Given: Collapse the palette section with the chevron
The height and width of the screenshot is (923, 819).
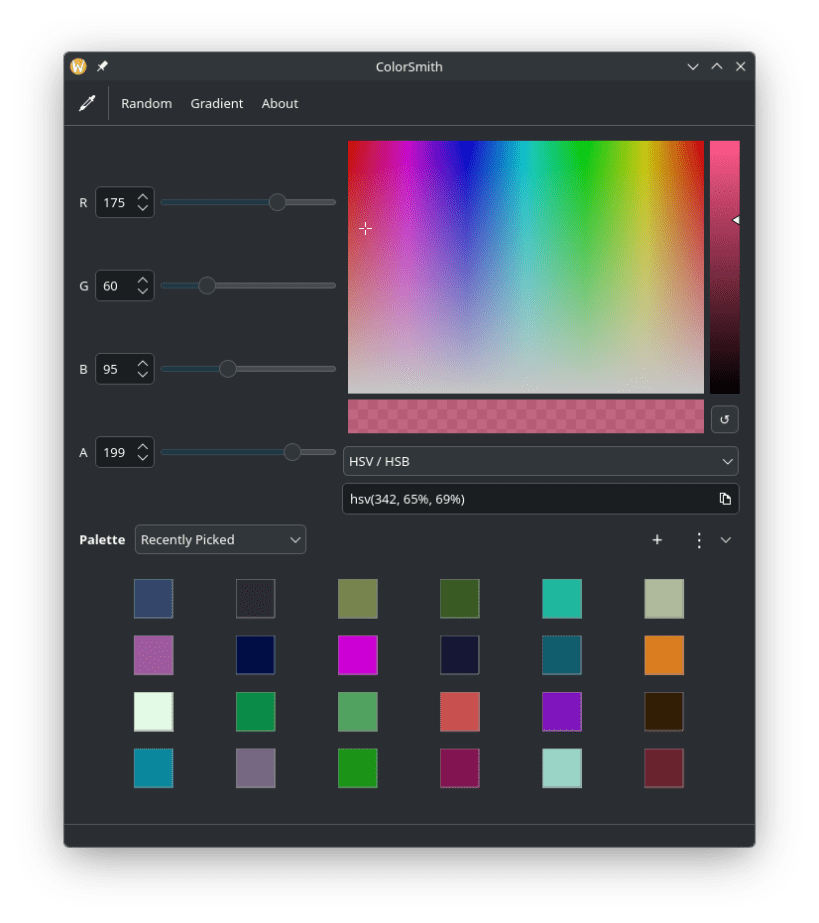Looking at the screenshot, I should click(x=726, y=539).
